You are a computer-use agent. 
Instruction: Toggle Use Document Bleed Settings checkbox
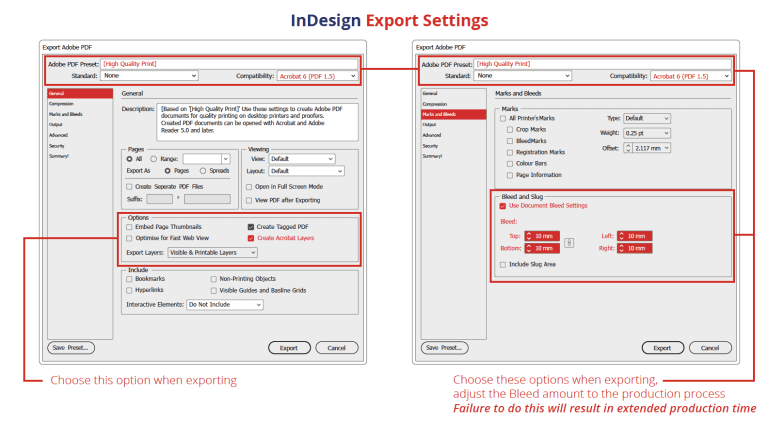click(x=503, y=206)
